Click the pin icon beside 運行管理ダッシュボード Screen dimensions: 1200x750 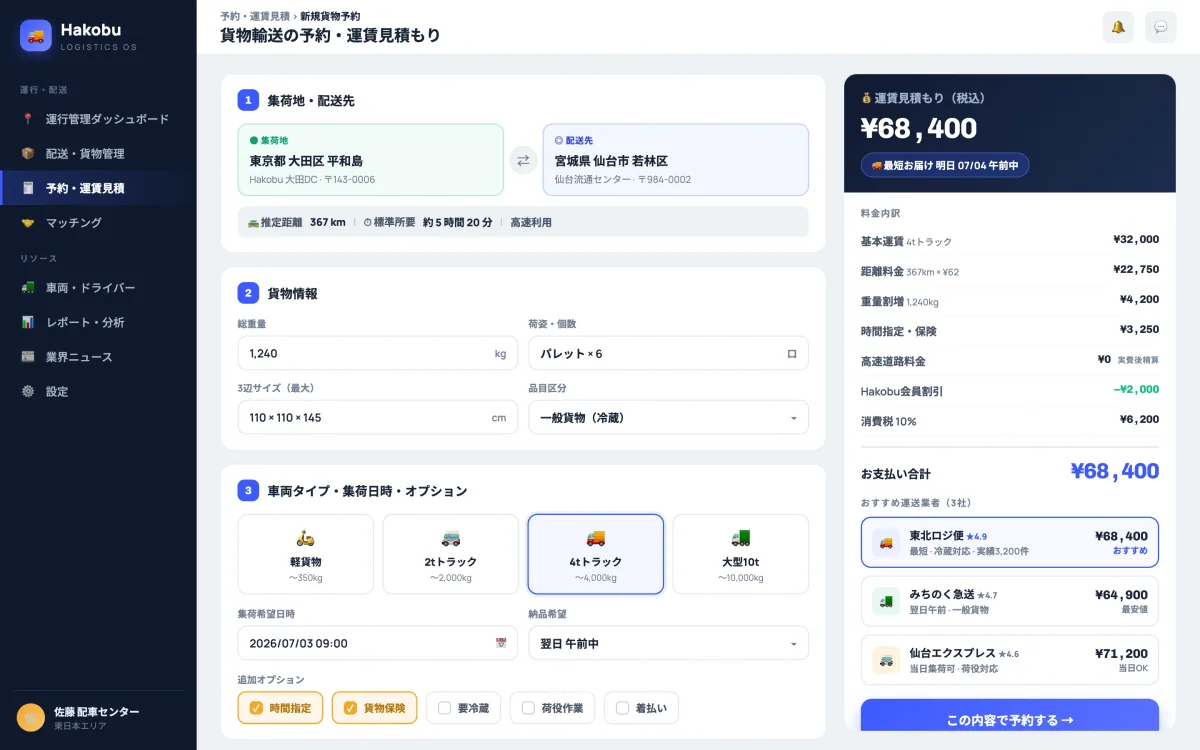28,119
